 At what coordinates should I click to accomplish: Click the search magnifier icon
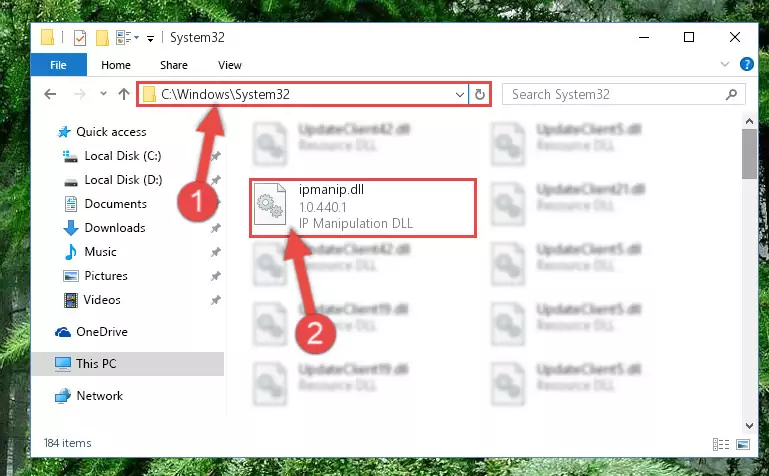pyautogui.click(x=731, y=94)
